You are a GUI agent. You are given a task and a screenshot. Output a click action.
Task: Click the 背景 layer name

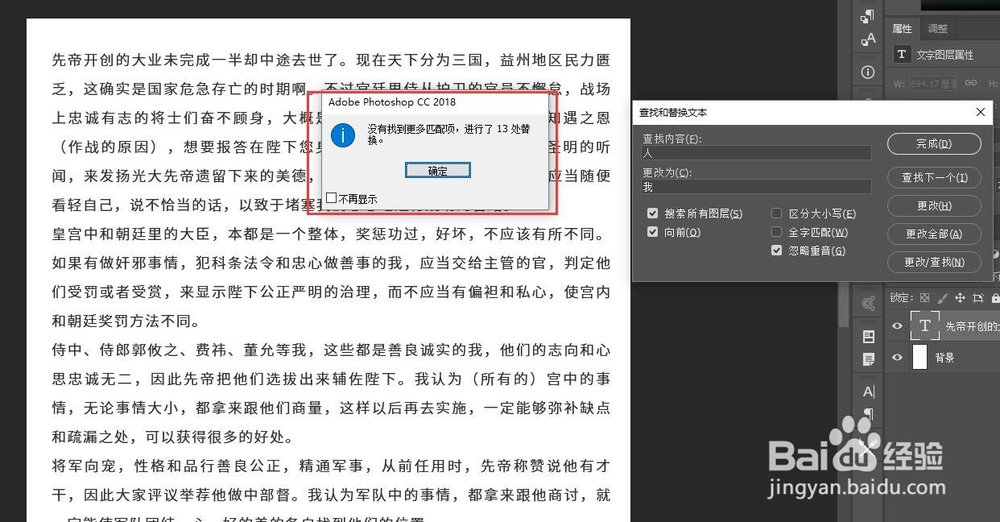click(945, 357)
